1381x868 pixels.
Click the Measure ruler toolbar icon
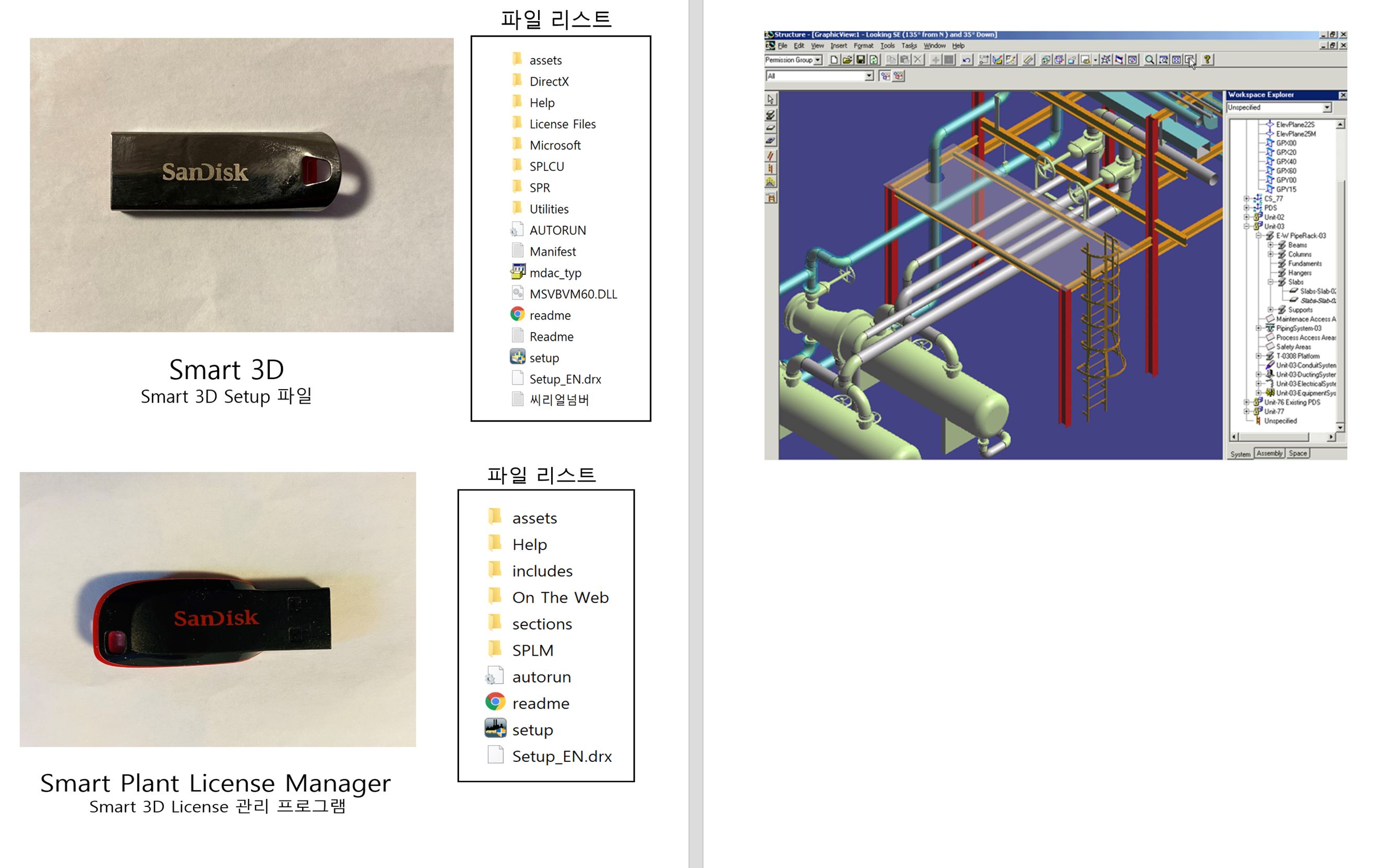point(1028,60)
